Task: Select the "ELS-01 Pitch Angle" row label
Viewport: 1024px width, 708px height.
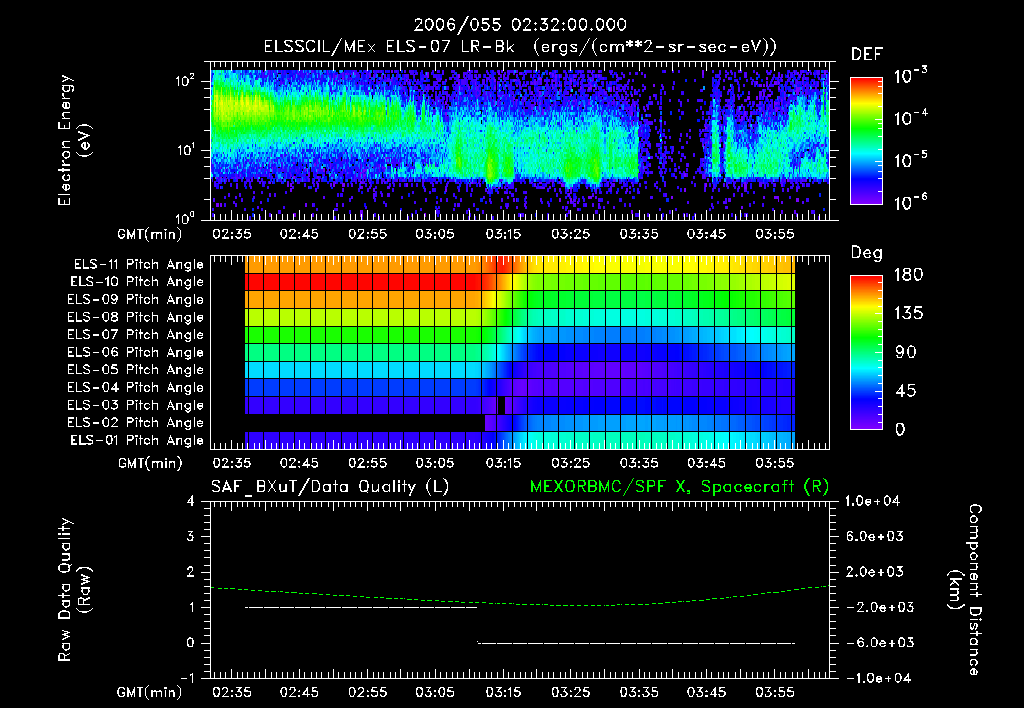Action: [137, 440]
